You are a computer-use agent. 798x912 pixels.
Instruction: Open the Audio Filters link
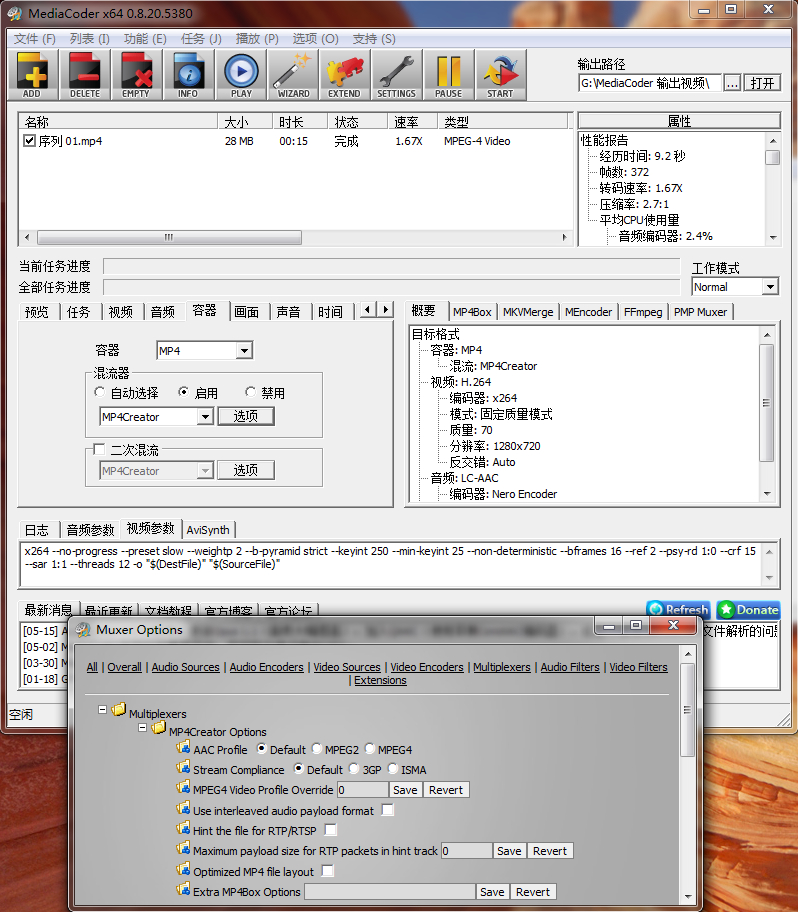(x=570, y=667)
